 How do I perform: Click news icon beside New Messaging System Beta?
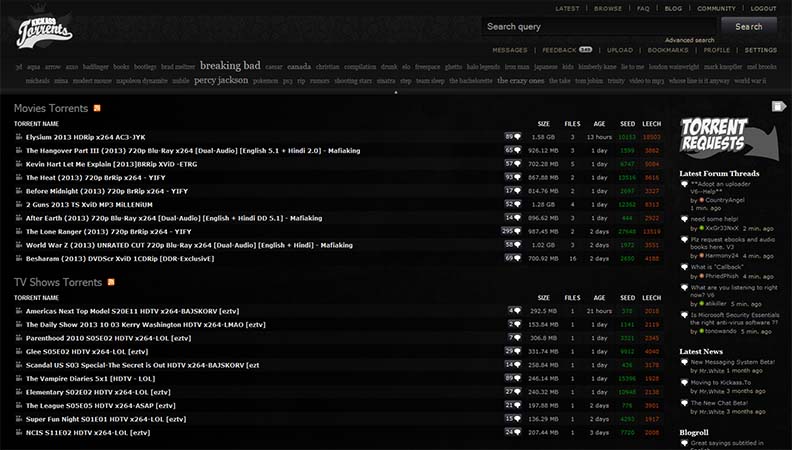(x=684, y=362)
